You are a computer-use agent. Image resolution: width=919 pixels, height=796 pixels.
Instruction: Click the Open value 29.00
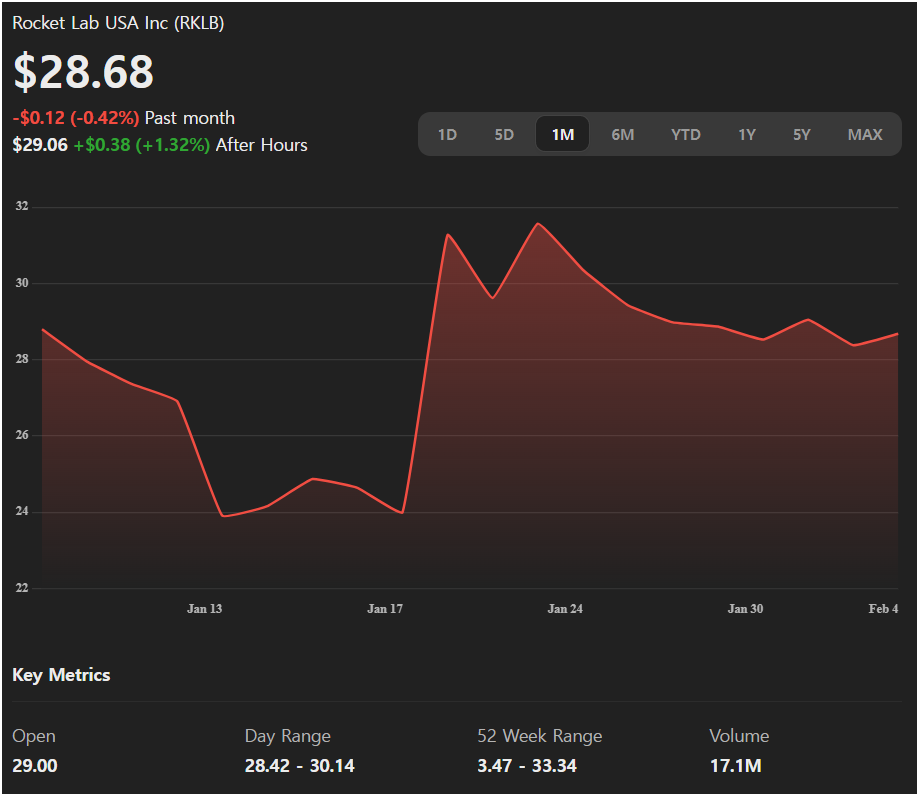pyautogui.click(x=35, y=766)
